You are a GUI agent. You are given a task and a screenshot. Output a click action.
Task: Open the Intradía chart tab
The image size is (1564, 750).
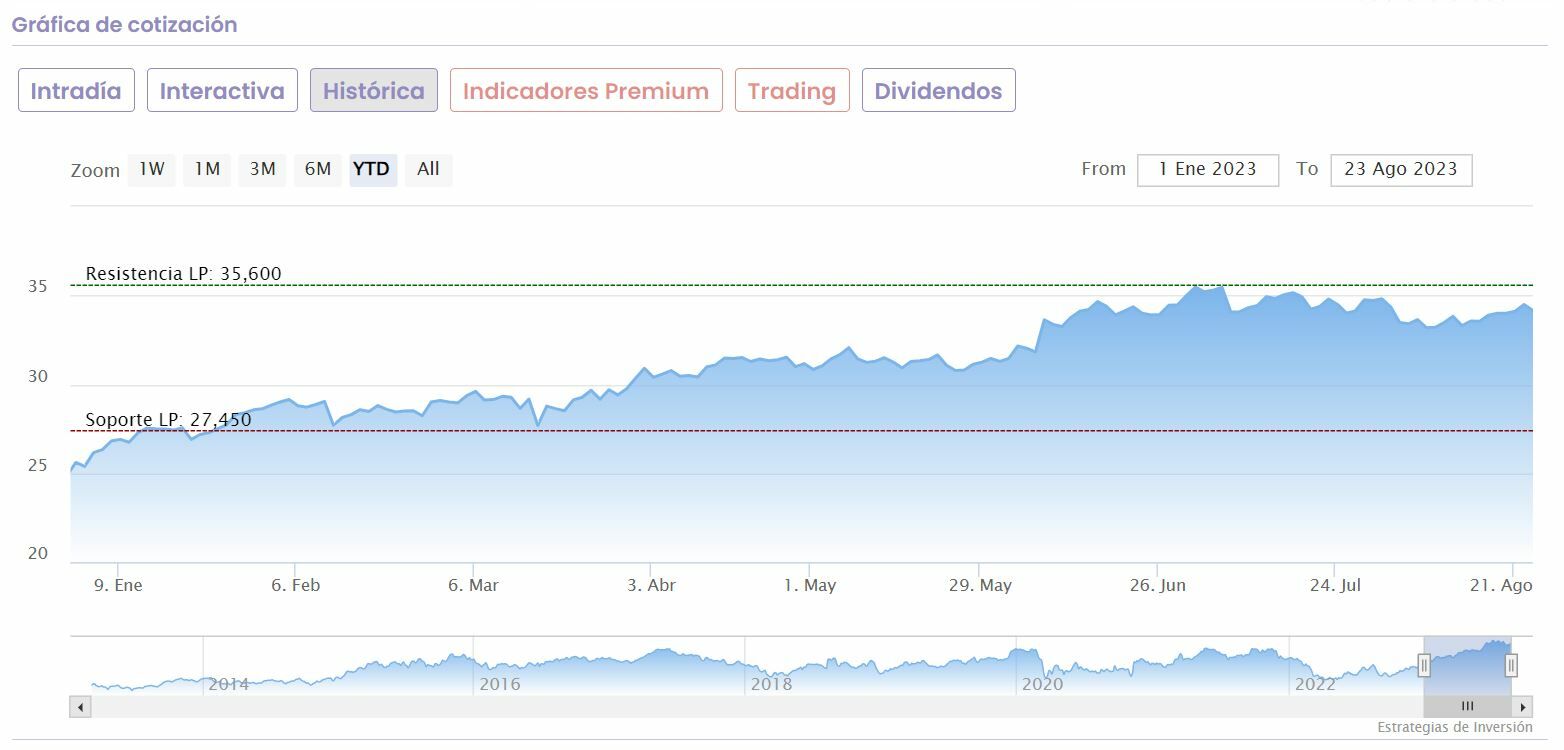pos(76,91)
